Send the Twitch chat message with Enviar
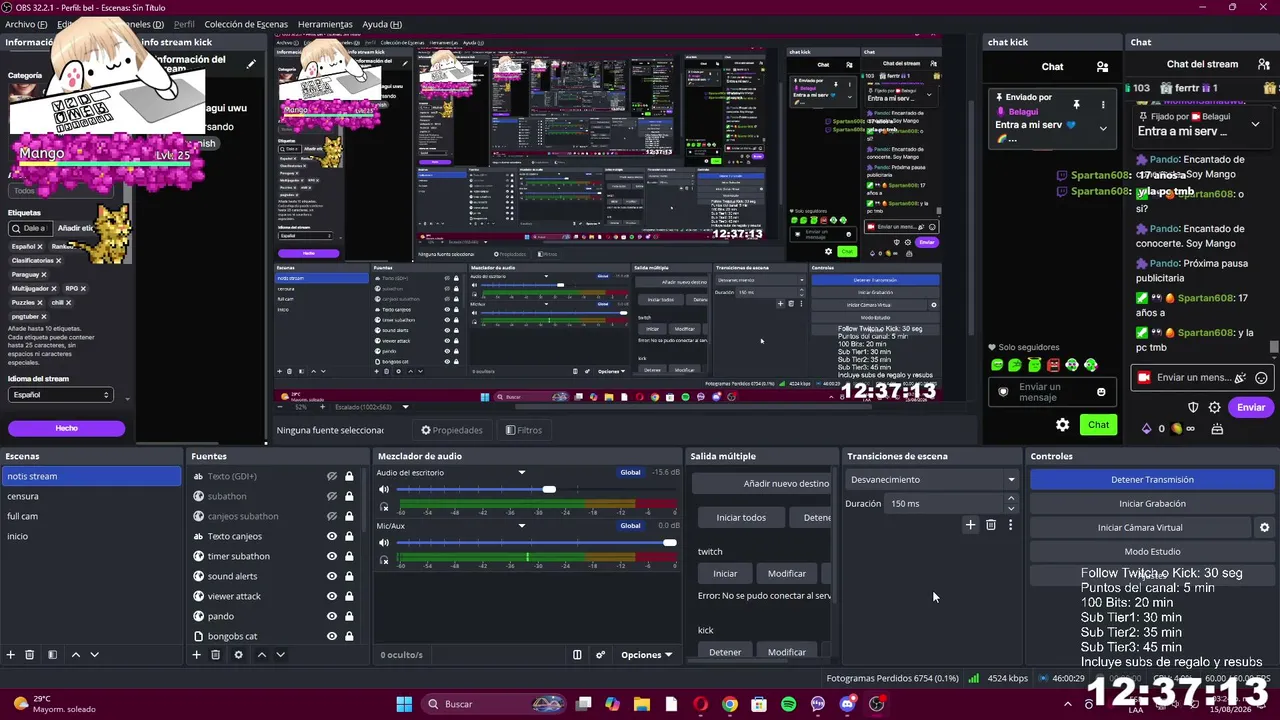 (x=1251, y=408)
